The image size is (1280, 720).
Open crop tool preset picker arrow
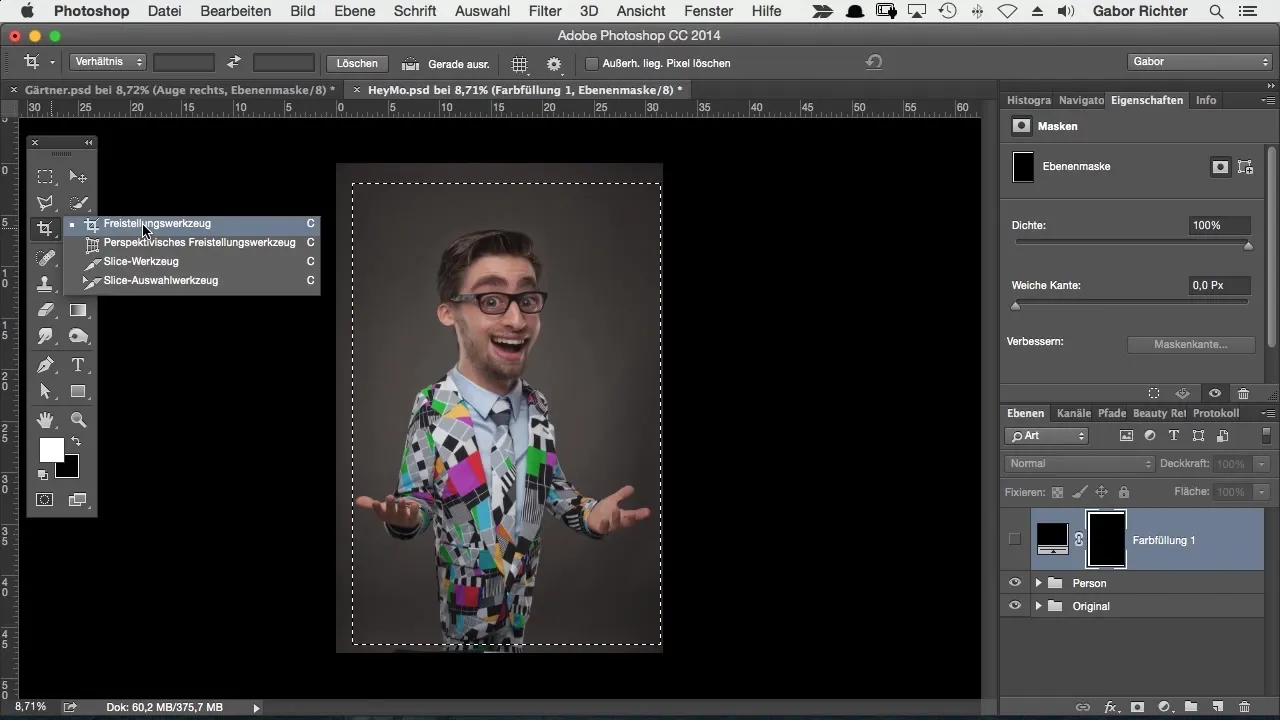[x=52, y=63]
